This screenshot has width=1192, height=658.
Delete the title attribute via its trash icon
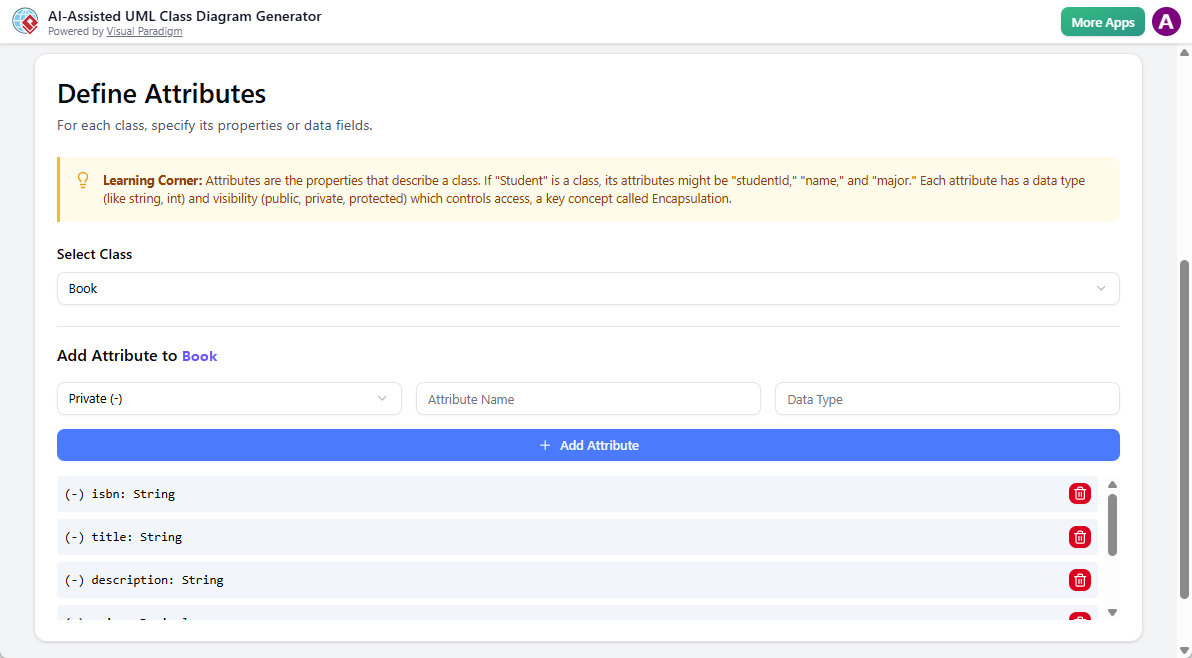pos(1079,537)
